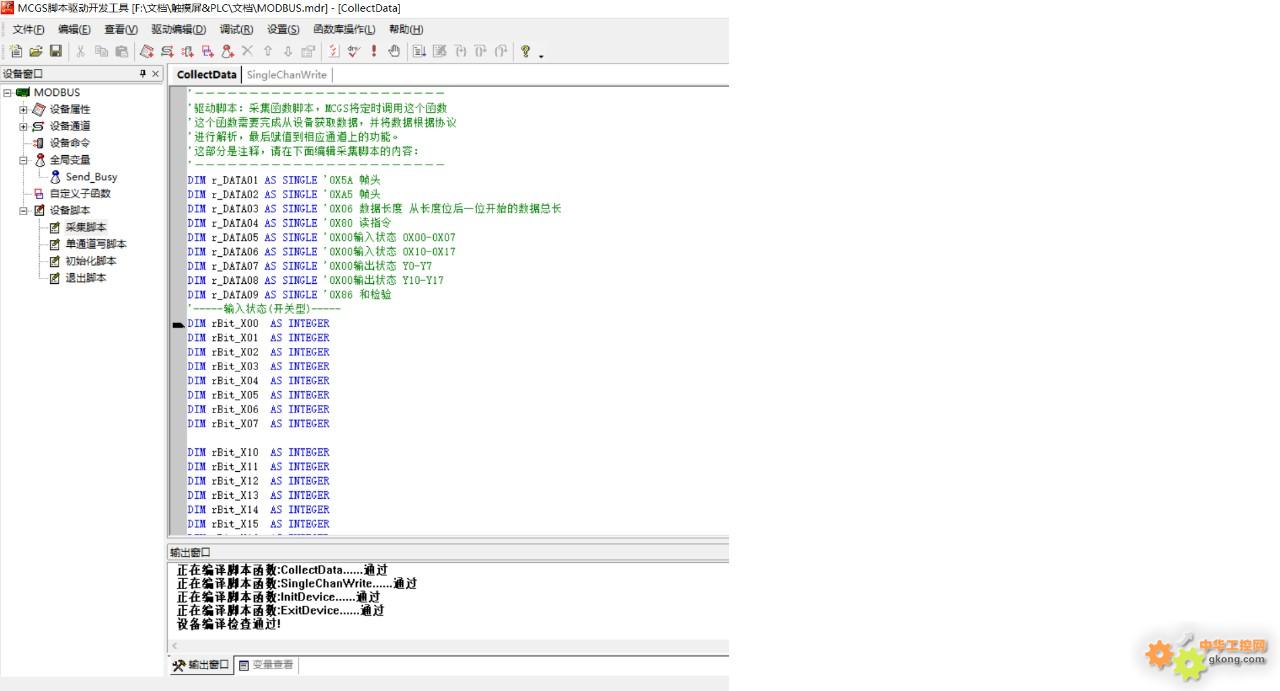
Task: Click the add device command toolbar icon
Action: pyautogui.click(x=187, y=51)
